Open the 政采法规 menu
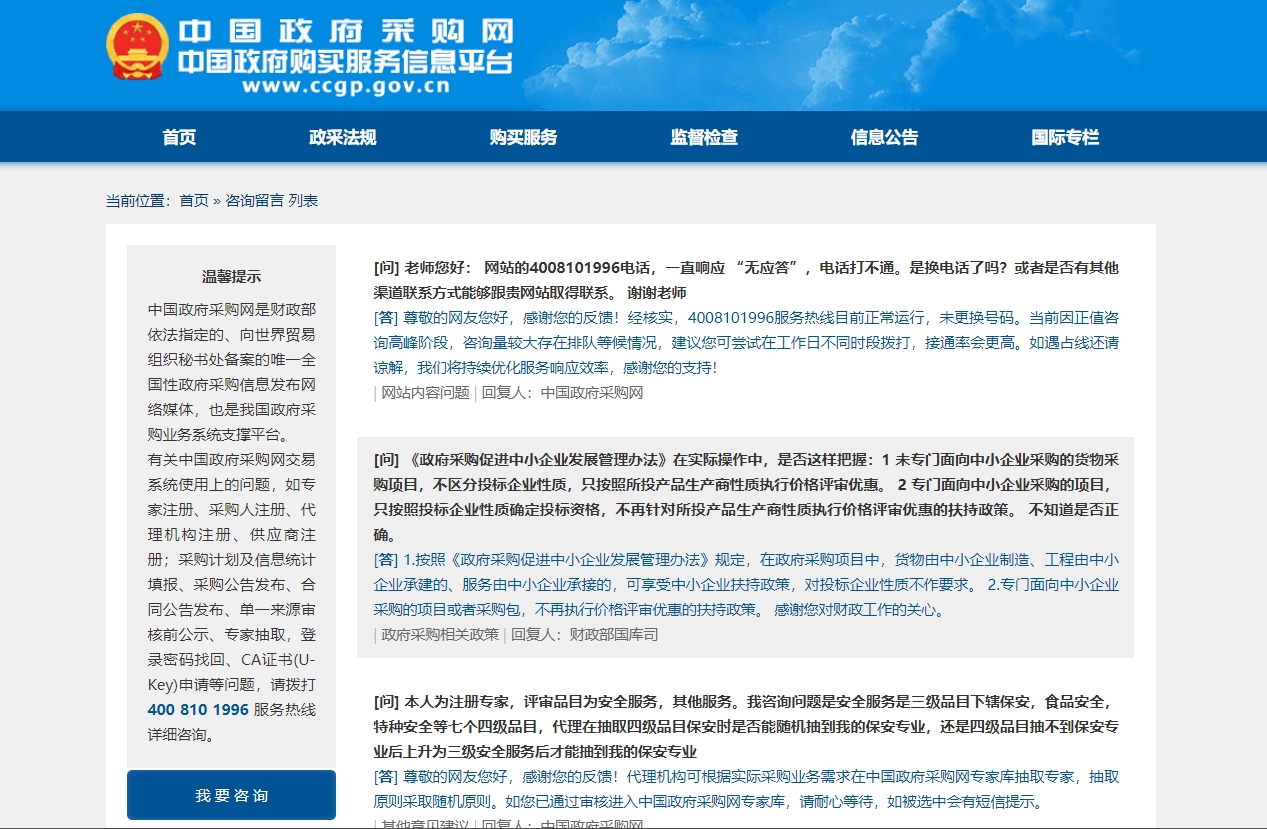Viewport: 1267px width, 829px height. [x=342, y=137]
